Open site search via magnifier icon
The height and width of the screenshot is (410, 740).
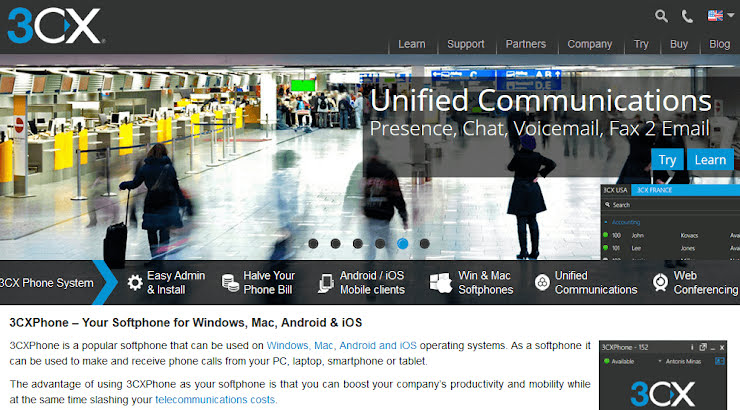click(x=661, y=16)
